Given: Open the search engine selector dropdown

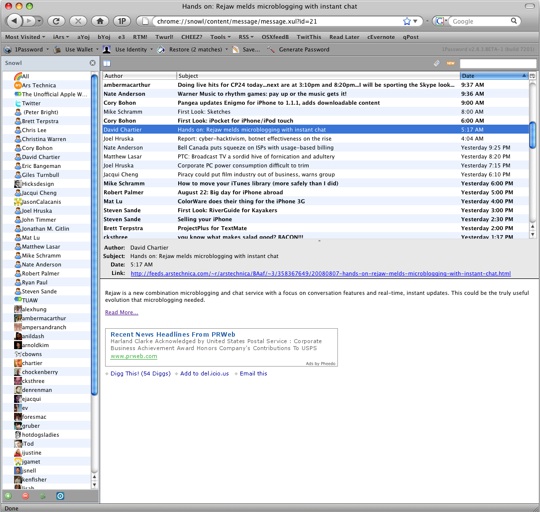Looking at the screenshot, I should pyautogui.click(x=441, y=21).
